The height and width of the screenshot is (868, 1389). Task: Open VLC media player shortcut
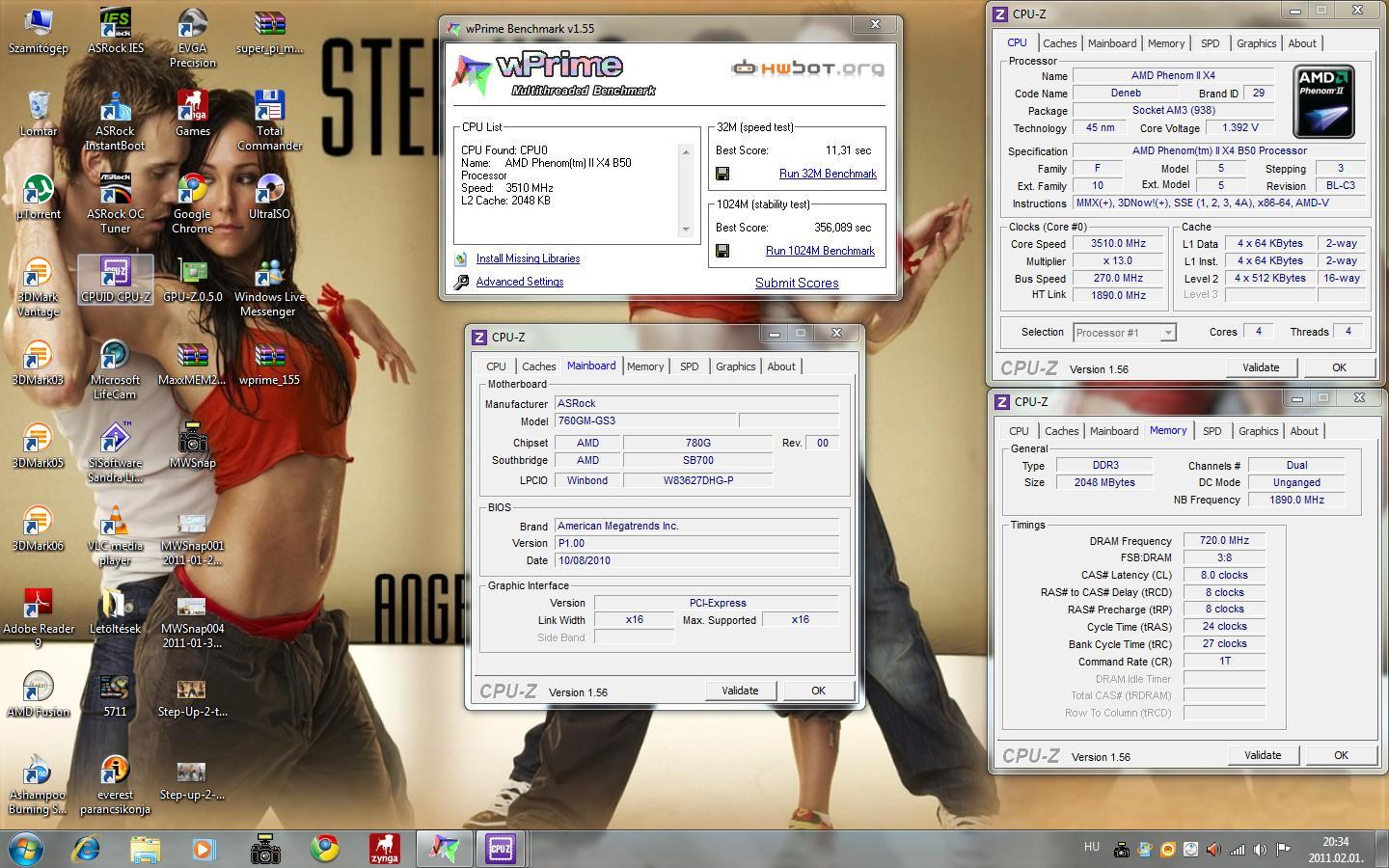115,536
